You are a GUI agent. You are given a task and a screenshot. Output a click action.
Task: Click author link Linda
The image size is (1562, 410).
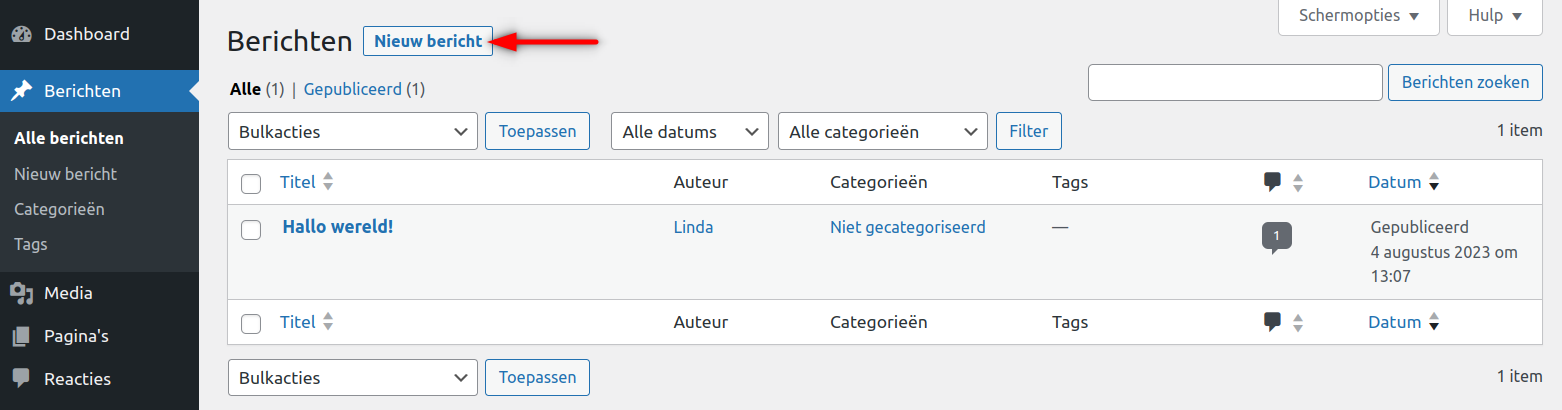(x=694, y=227)
